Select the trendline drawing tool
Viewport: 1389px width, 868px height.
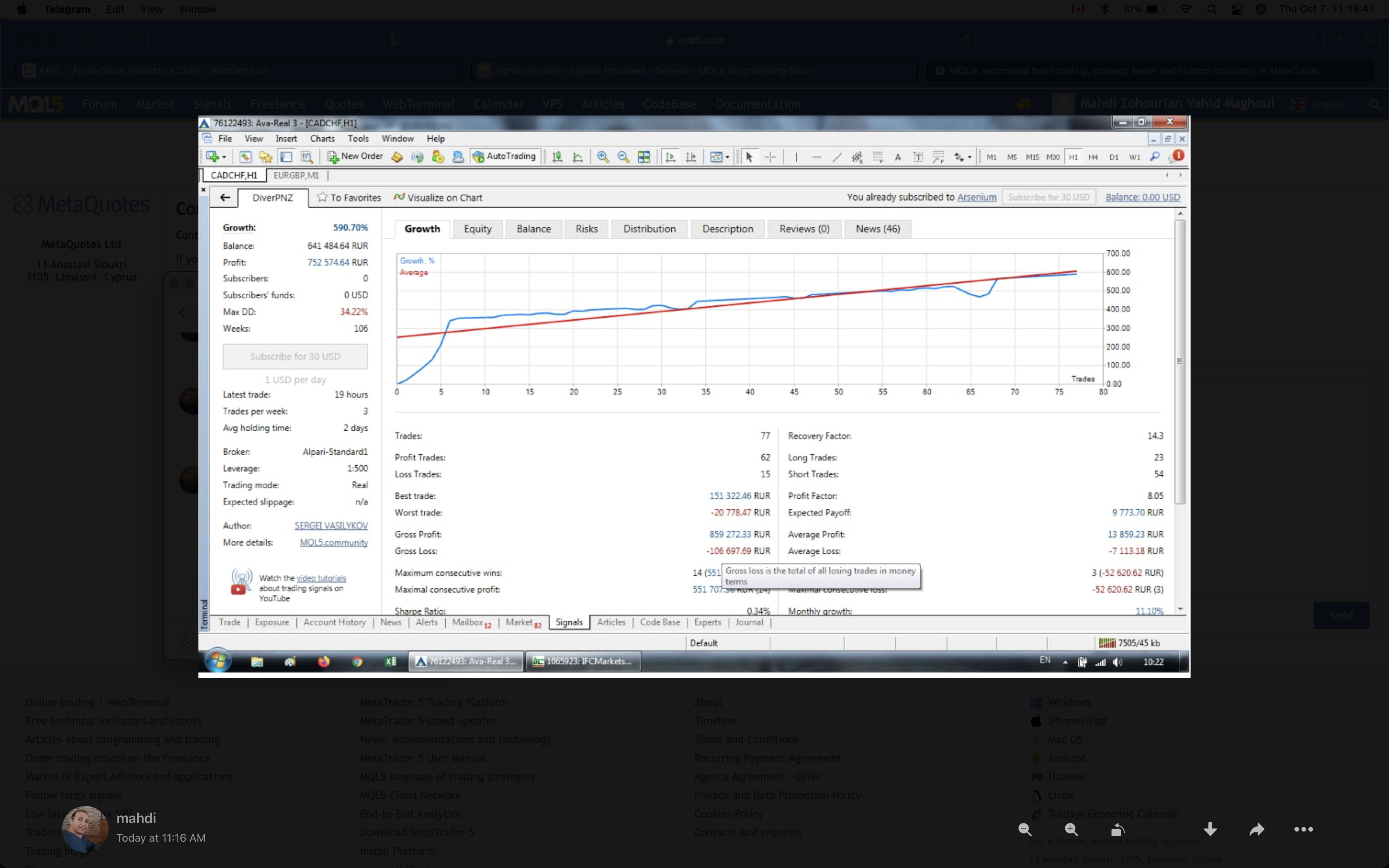(x=837, y=157)
